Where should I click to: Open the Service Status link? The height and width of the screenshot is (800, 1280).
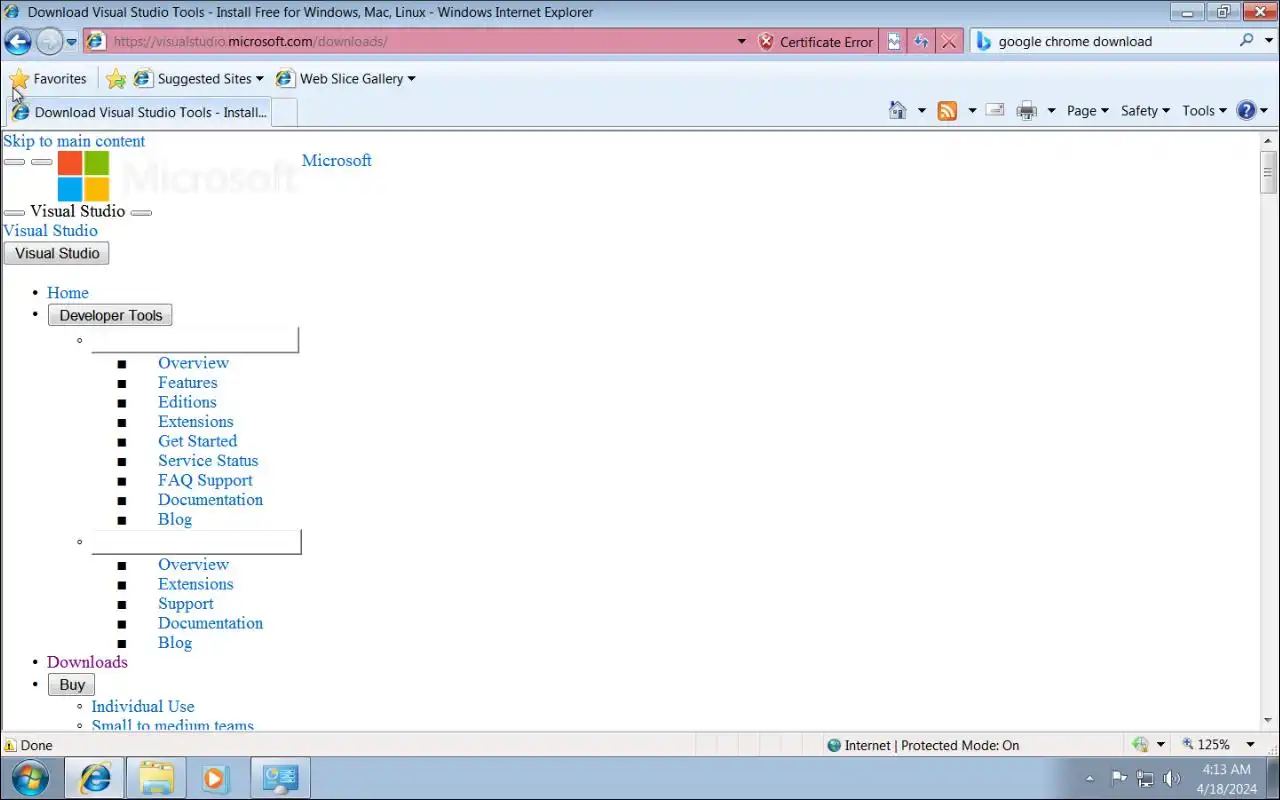click(208, 460)
